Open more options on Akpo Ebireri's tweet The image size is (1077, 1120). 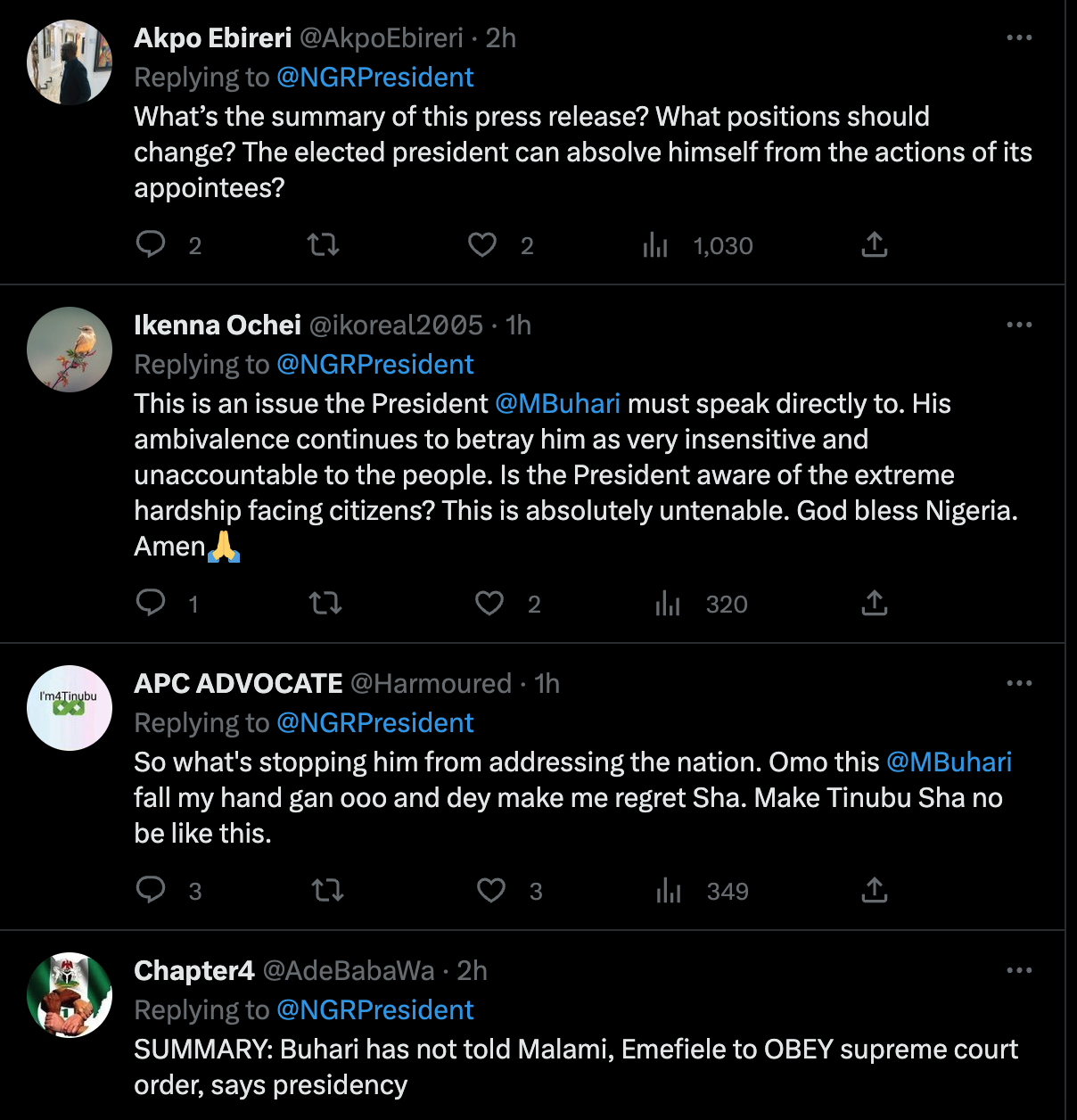(1019, 37)
